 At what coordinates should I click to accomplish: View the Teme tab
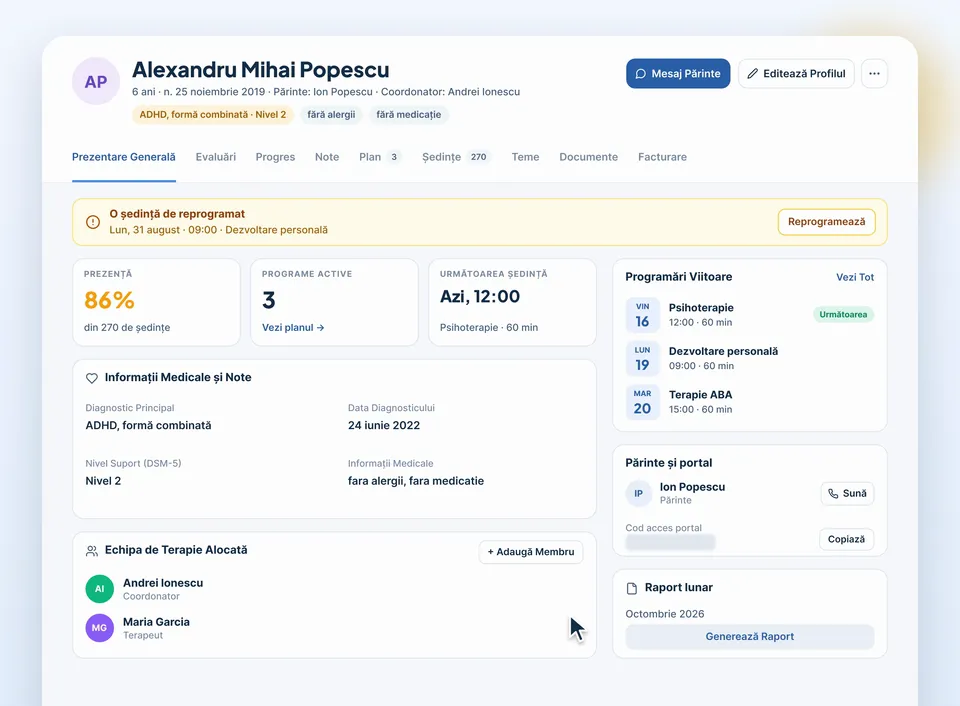[x=525, y=157]
